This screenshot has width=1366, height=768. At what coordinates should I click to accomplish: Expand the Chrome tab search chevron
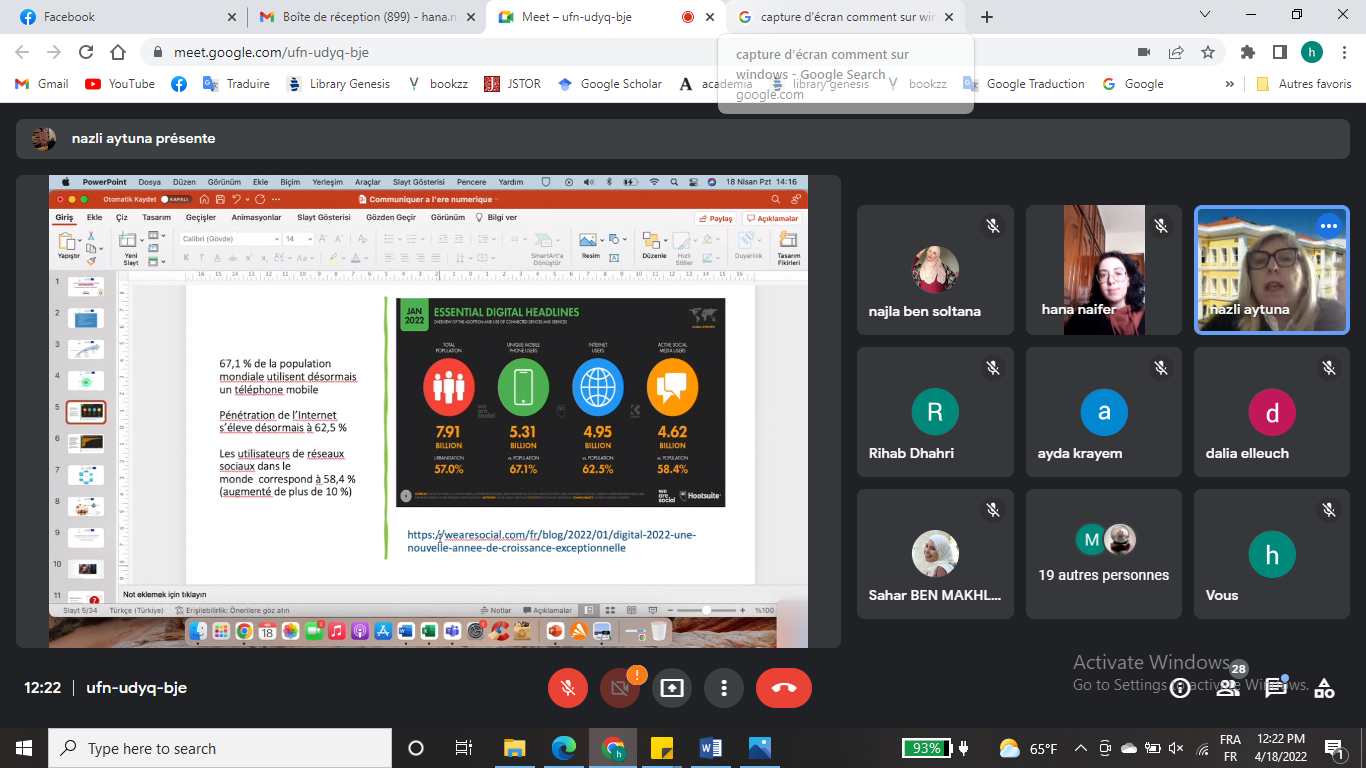(1203, 15)
